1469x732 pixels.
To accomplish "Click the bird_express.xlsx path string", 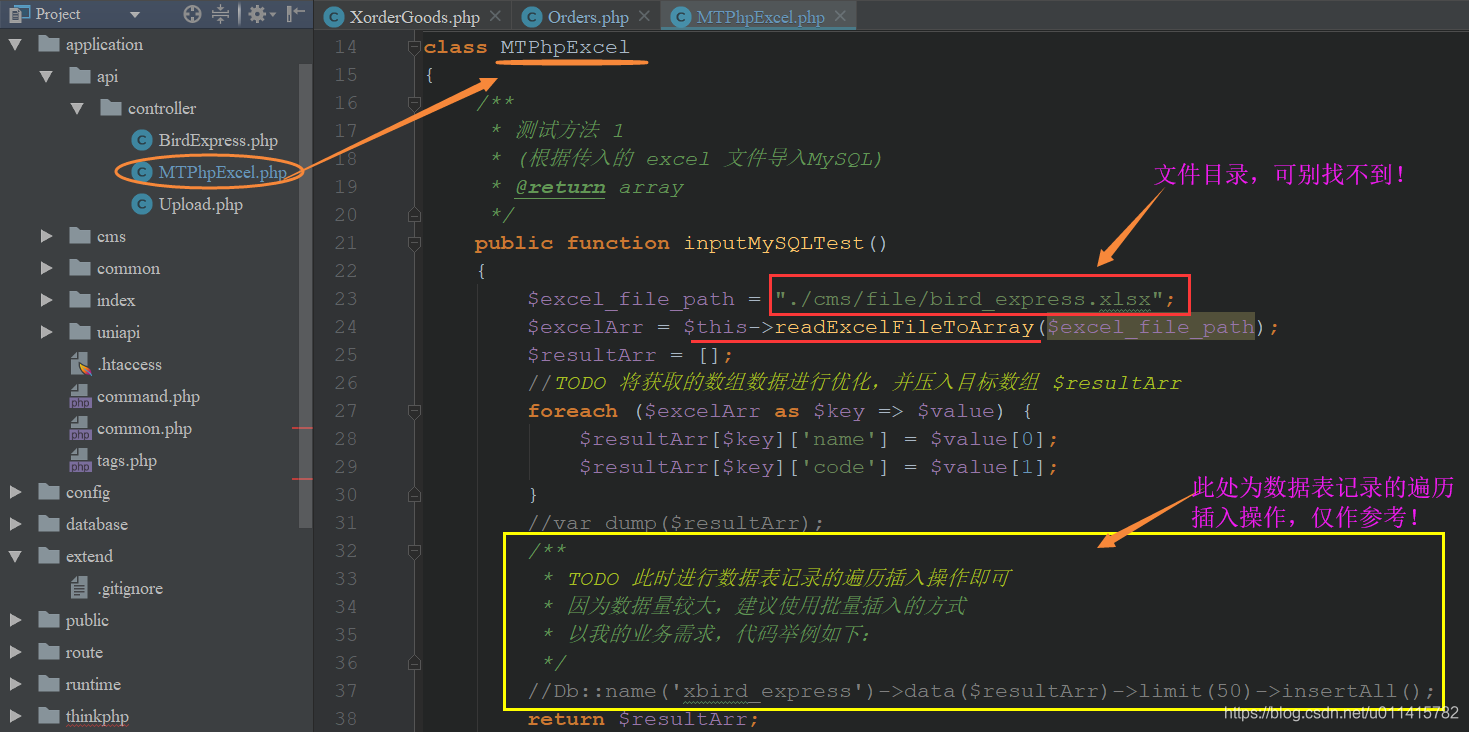I will point(969,299).
